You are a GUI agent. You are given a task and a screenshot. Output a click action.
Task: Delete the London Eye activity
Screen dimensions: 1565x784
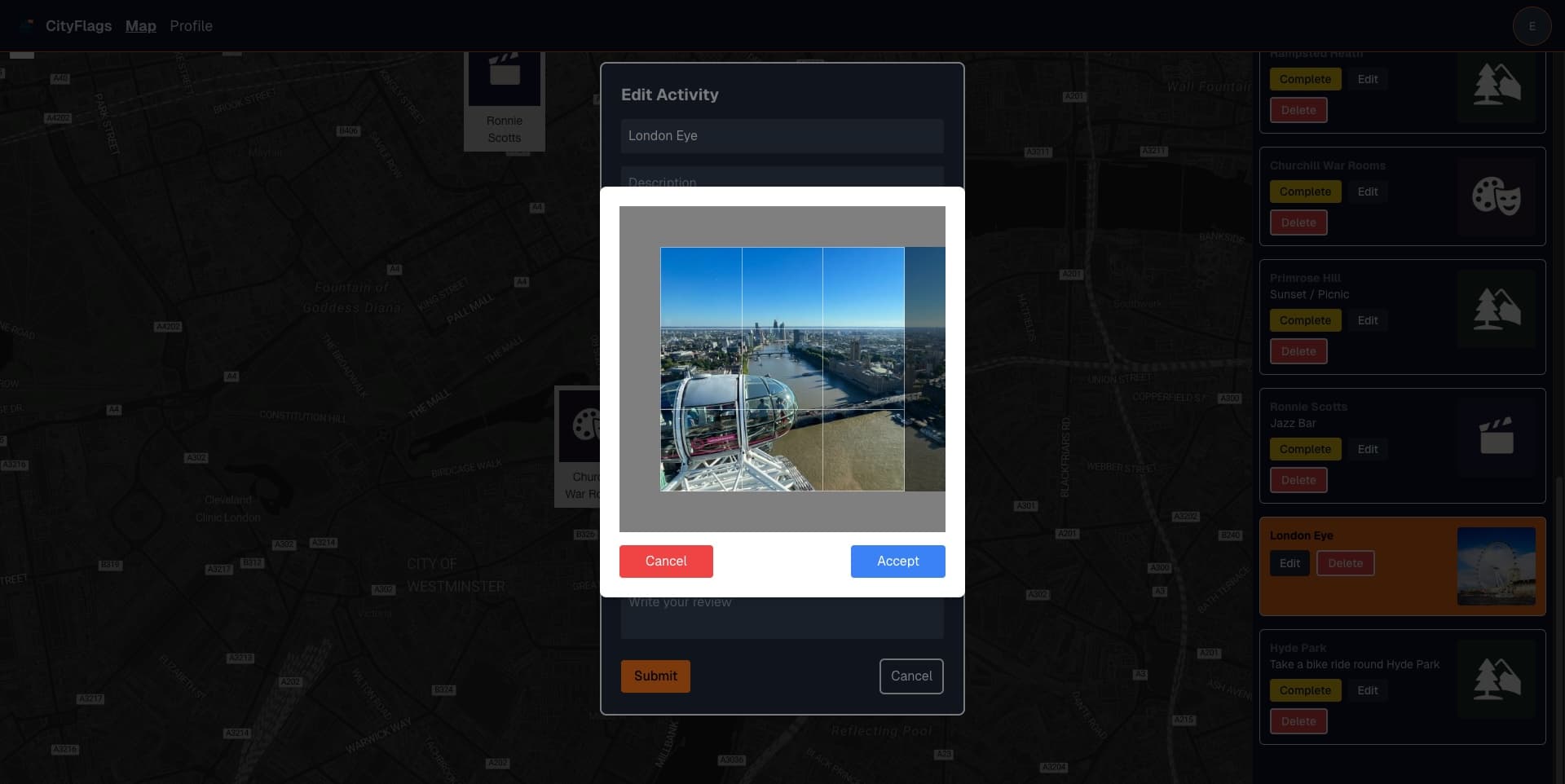click(1345, 563)
